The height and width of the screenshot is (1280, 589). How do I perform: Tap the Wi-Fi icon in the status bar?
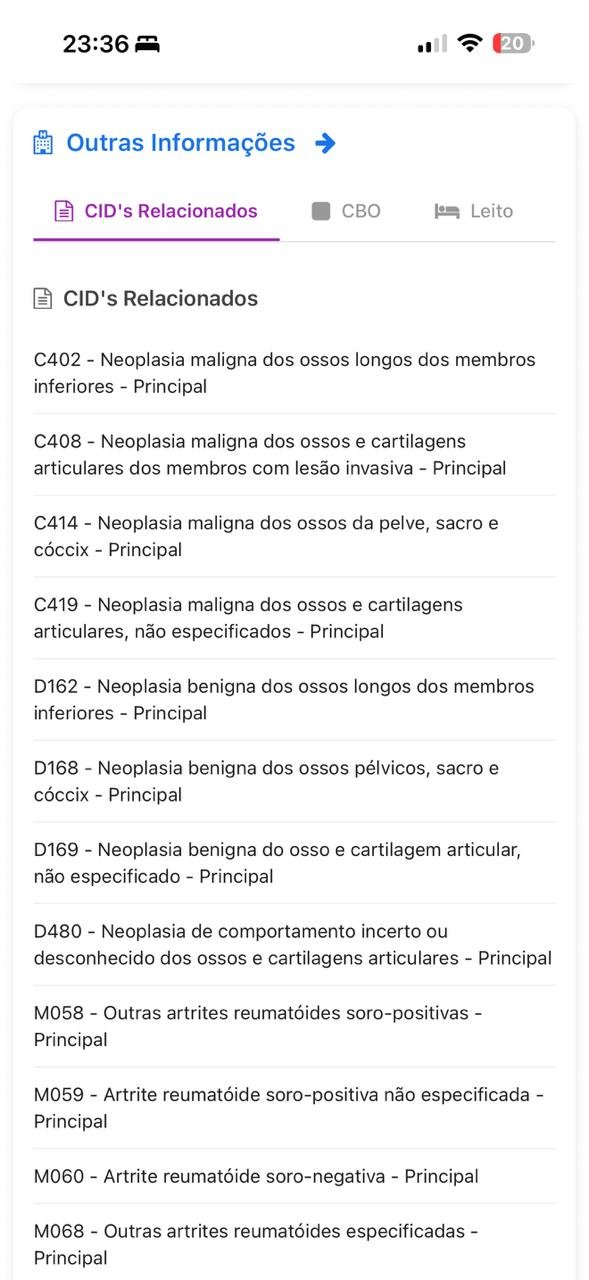468,43
